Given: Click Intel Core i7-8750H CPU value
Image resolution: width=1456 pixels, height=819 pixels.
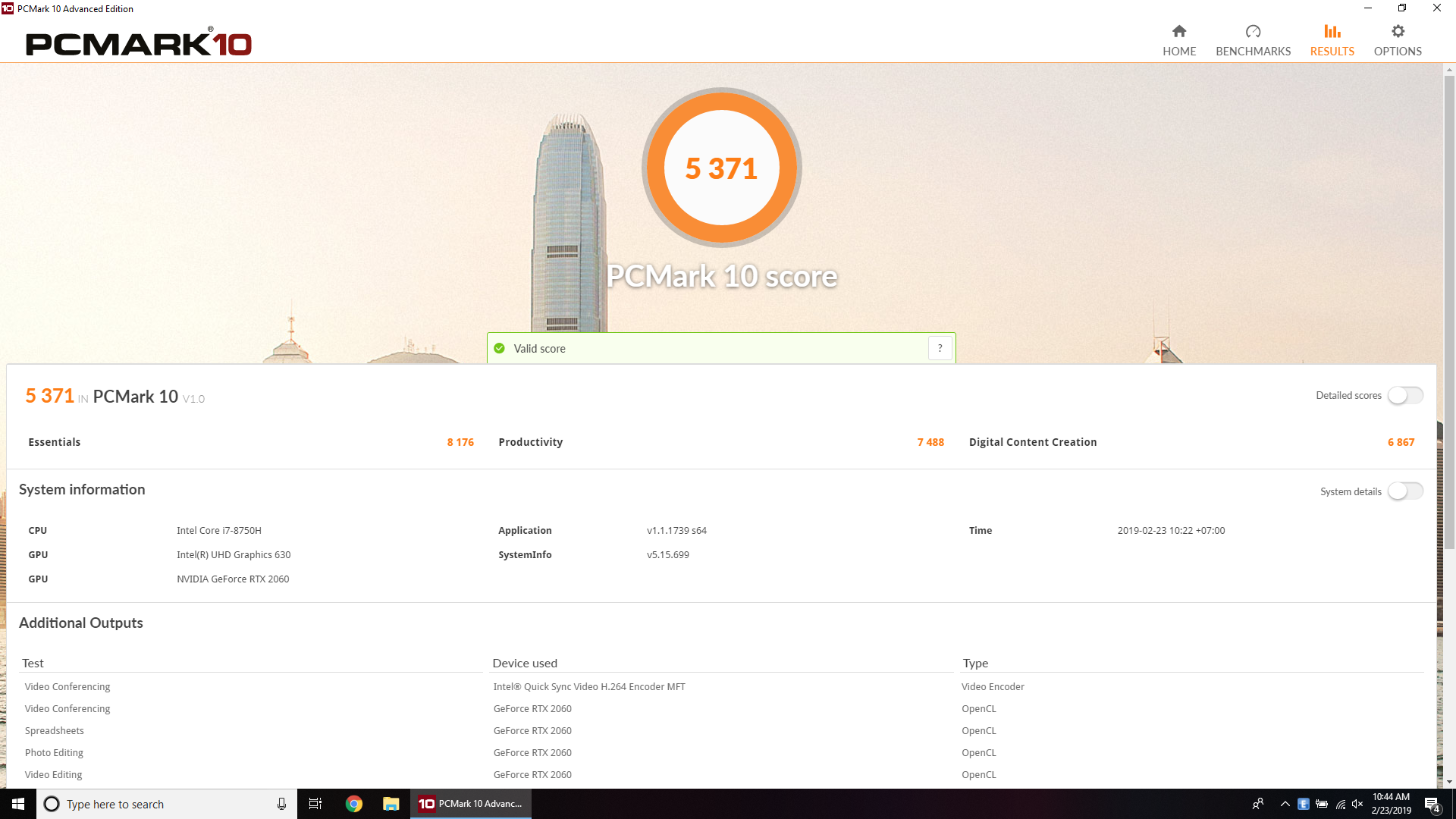Looking at the screenshot, I should (219, 531).
